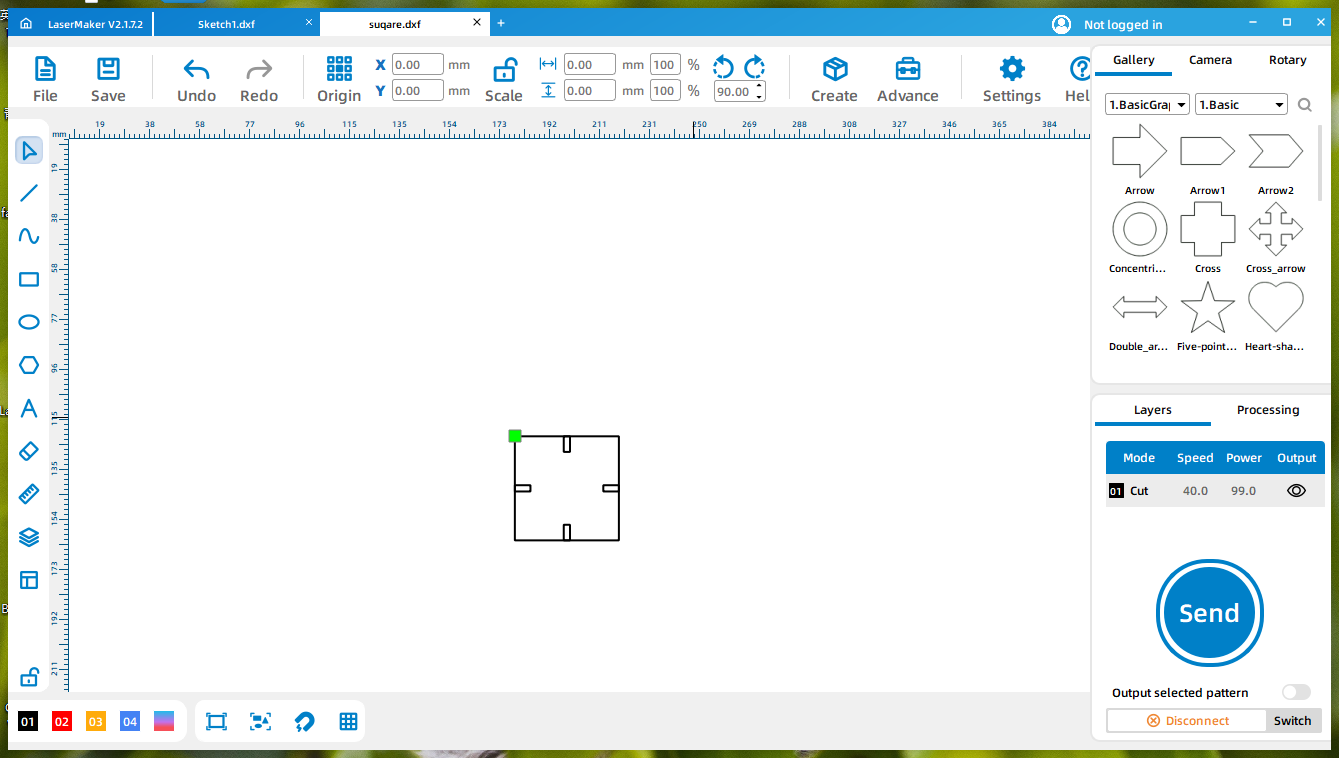The image size is (1339, 758).
Task: Click the frame-fit icon in bottom bar
Action: tap(216, 721)
